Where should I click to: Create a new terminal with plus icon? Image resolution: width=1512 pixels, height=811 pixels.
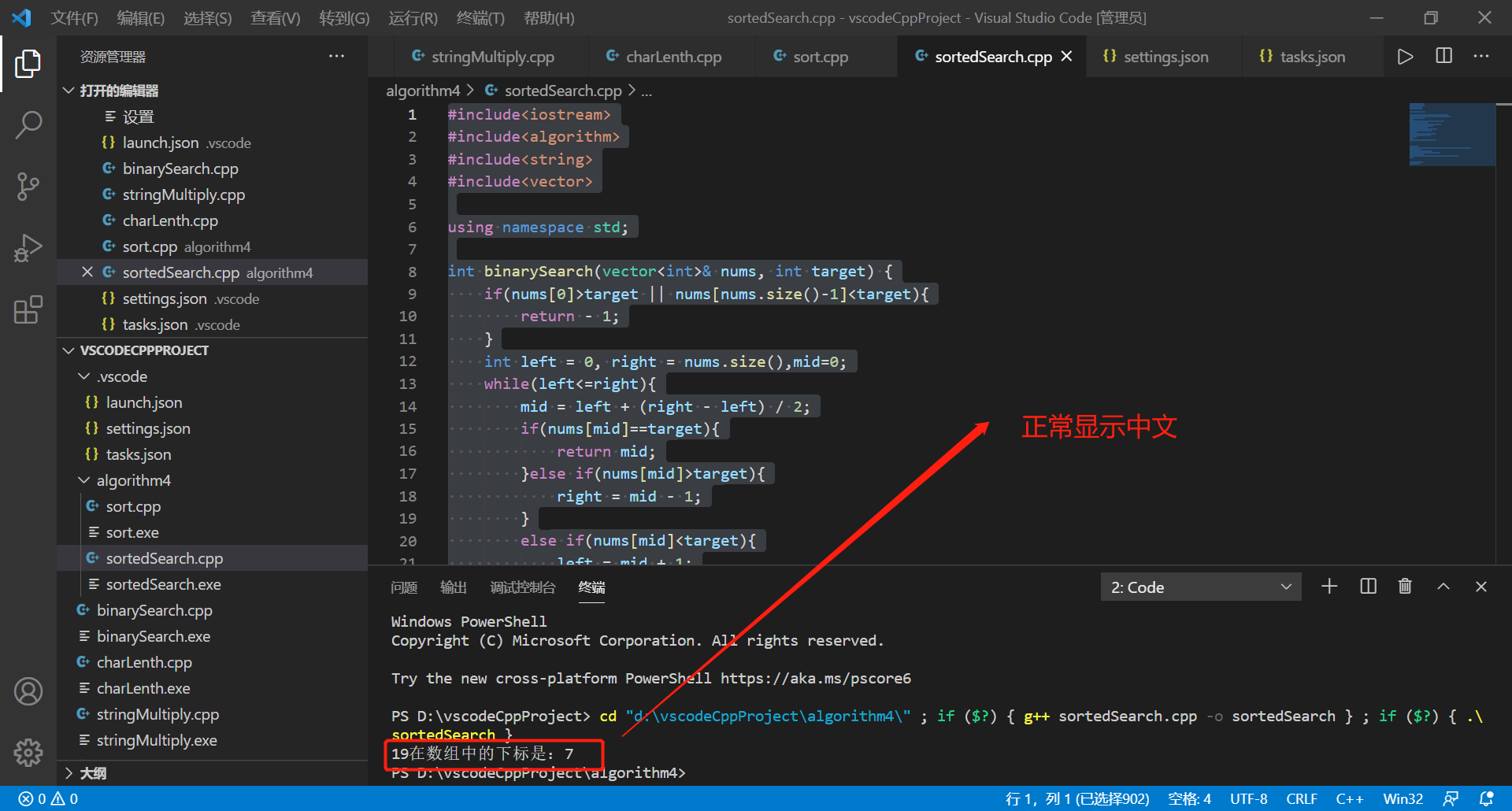(1329, 587)
